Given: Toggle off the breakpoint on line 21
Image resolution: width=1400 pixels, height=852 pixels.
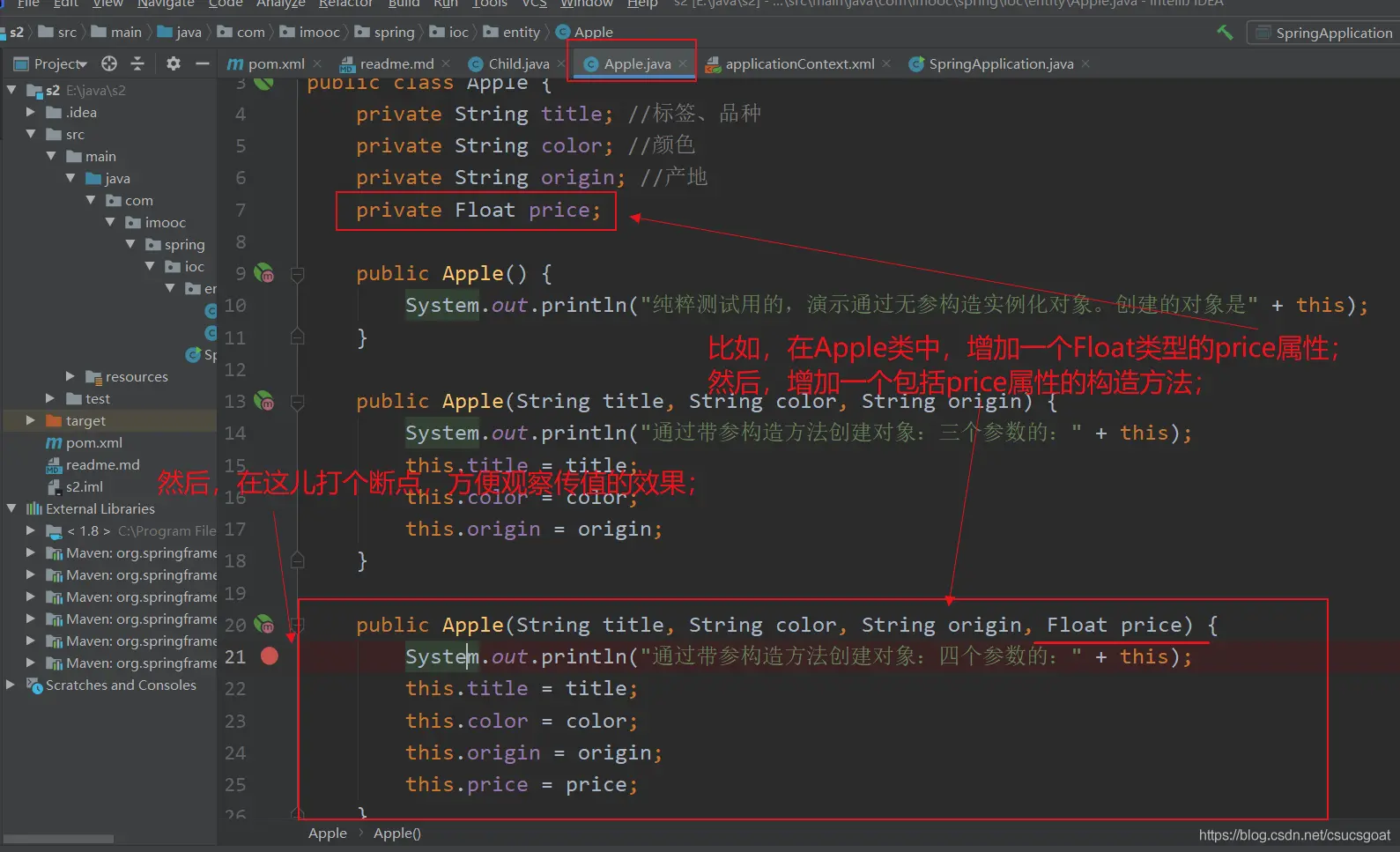Looking at the screenshot, I should (x=270, y=656).
